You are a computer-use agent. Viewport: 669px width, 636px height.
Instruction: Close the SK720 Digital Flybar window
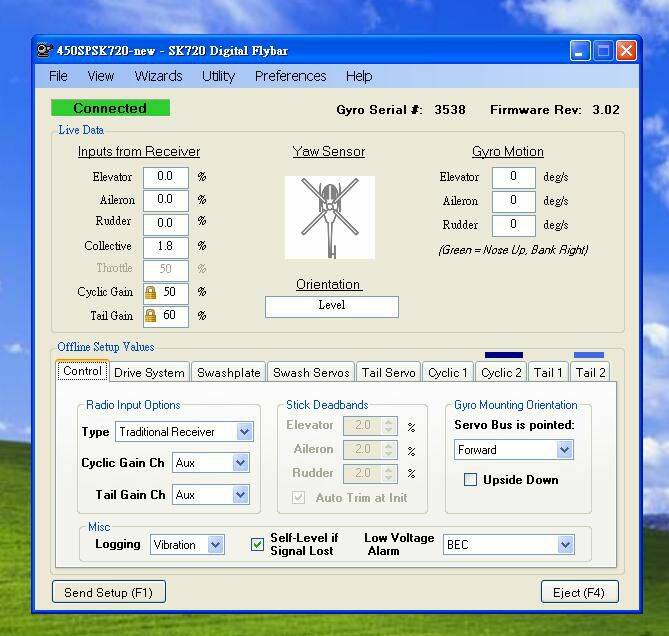[626, 51]
